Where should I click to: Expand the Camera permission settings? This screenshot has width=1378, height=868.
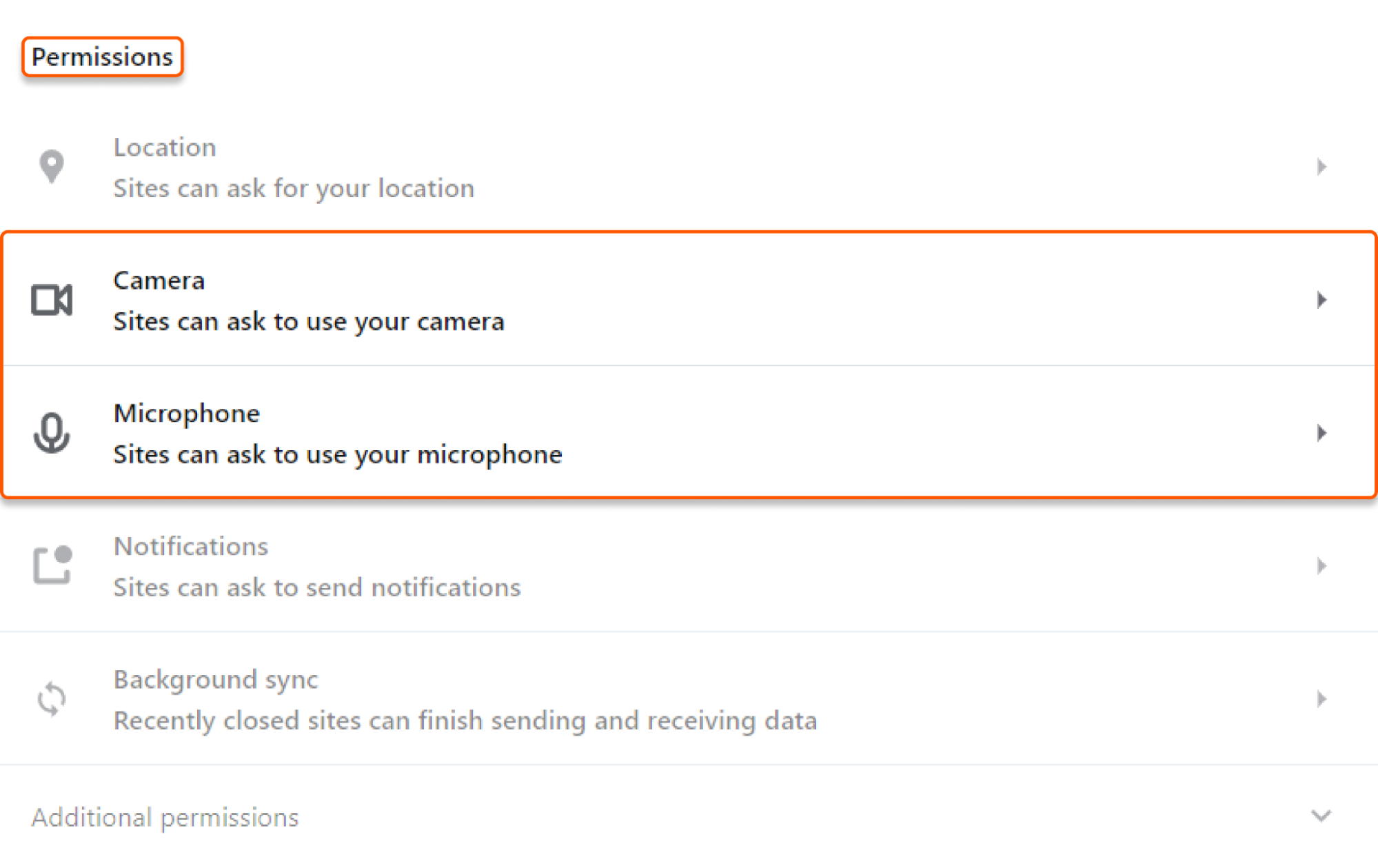[x=1322, y=299]
